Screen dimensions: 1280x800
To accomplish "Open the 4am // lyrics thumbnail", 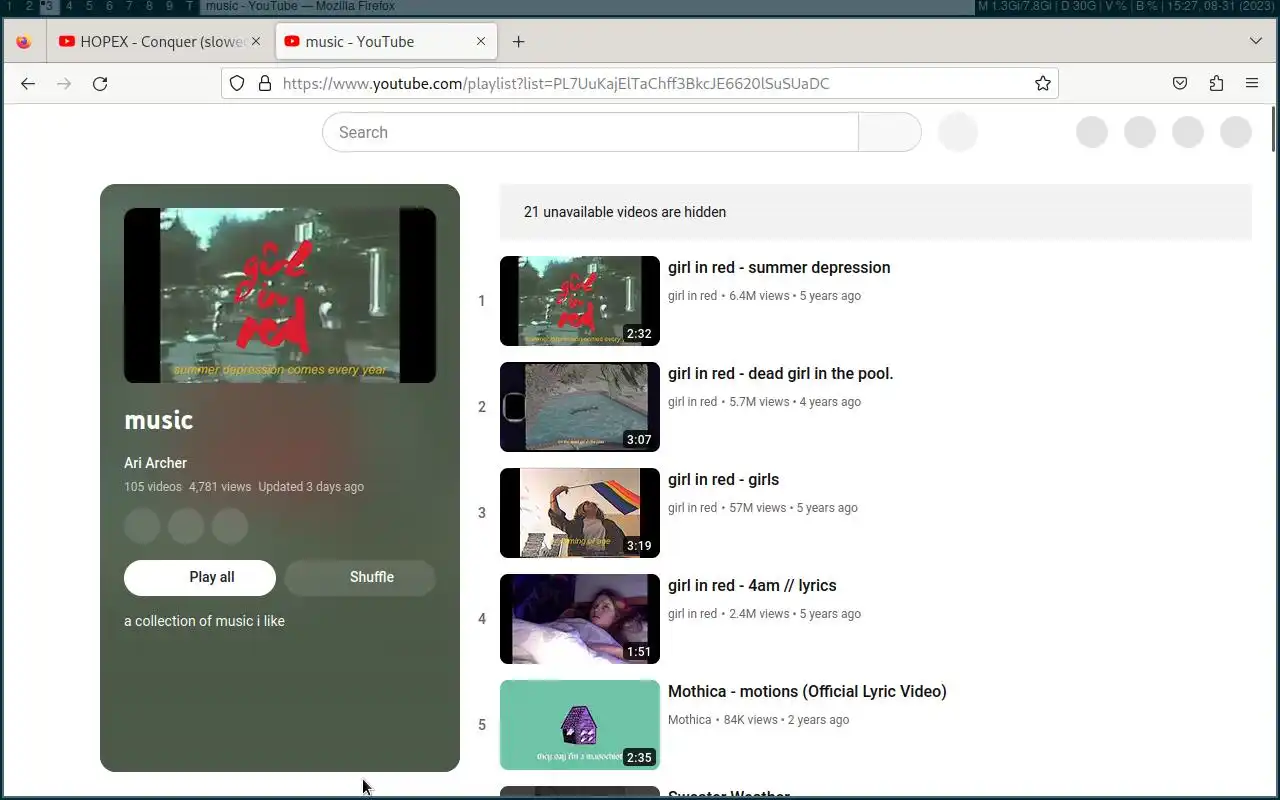I will [x=580, y=619].
